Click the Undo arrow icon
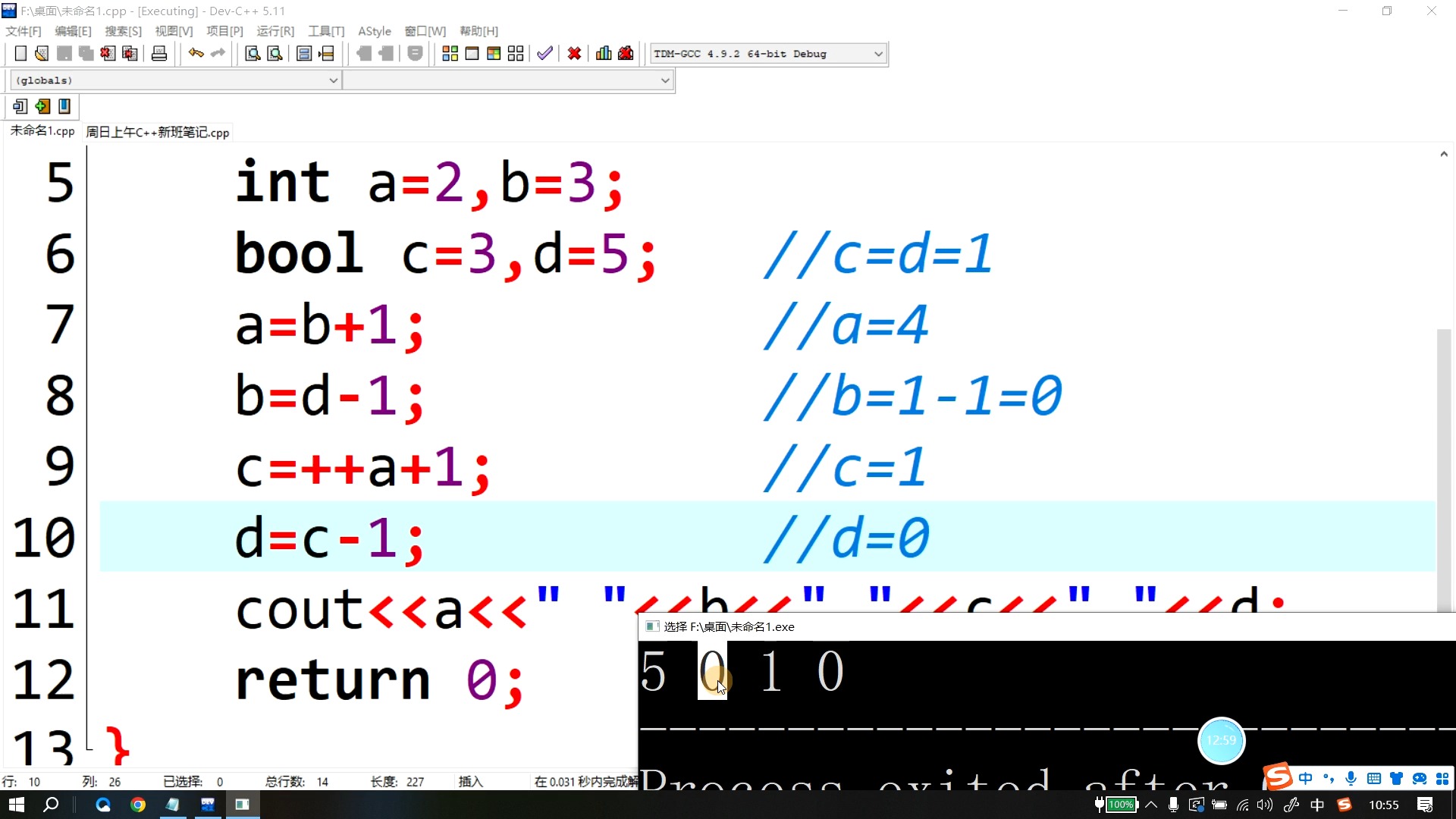Viewport: 1456px width, 819px height. pyautogui.click(x=196, y=53)
